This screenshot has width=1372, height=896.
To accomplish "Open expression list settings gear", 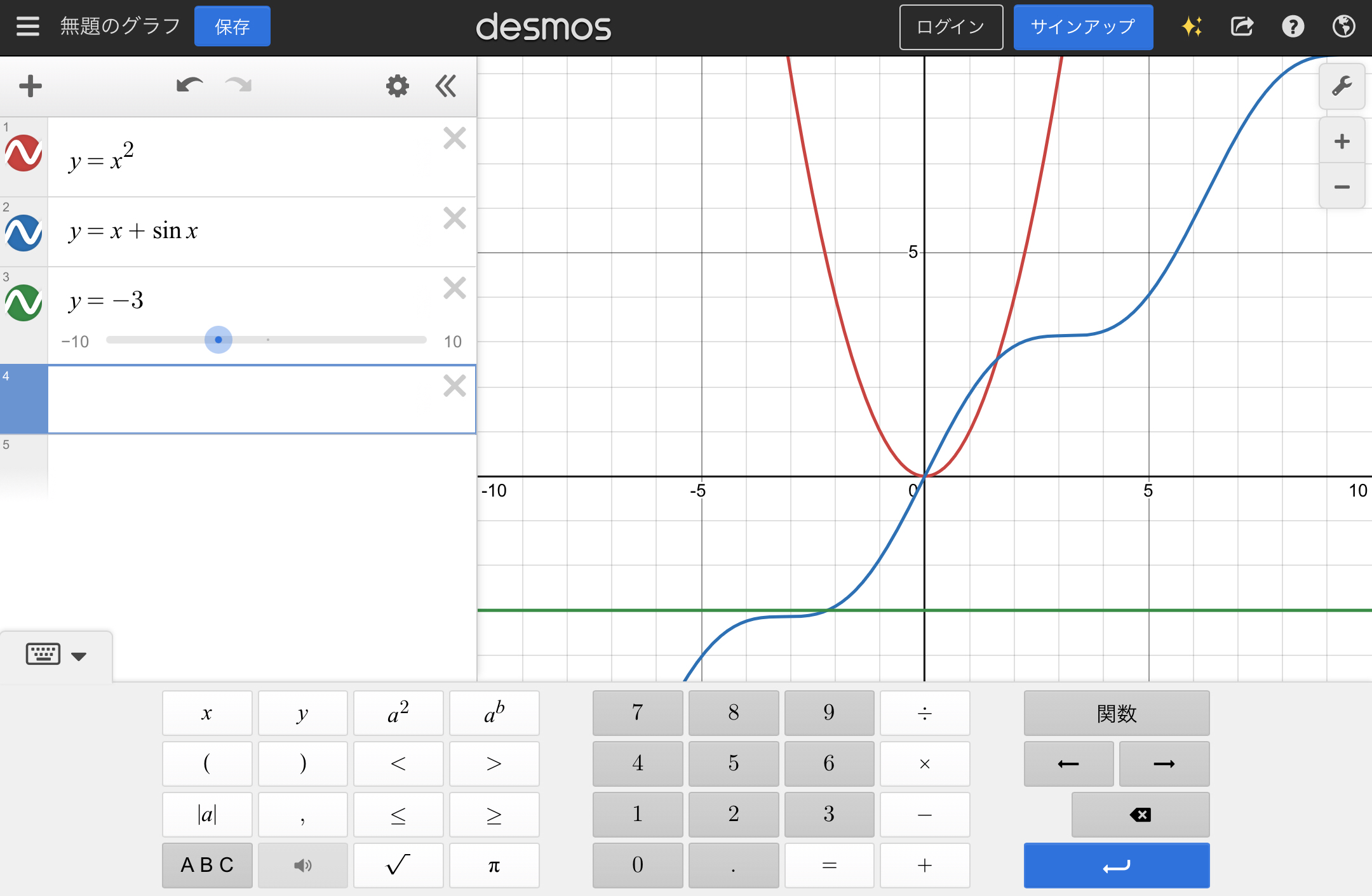I will coord(398,86).
